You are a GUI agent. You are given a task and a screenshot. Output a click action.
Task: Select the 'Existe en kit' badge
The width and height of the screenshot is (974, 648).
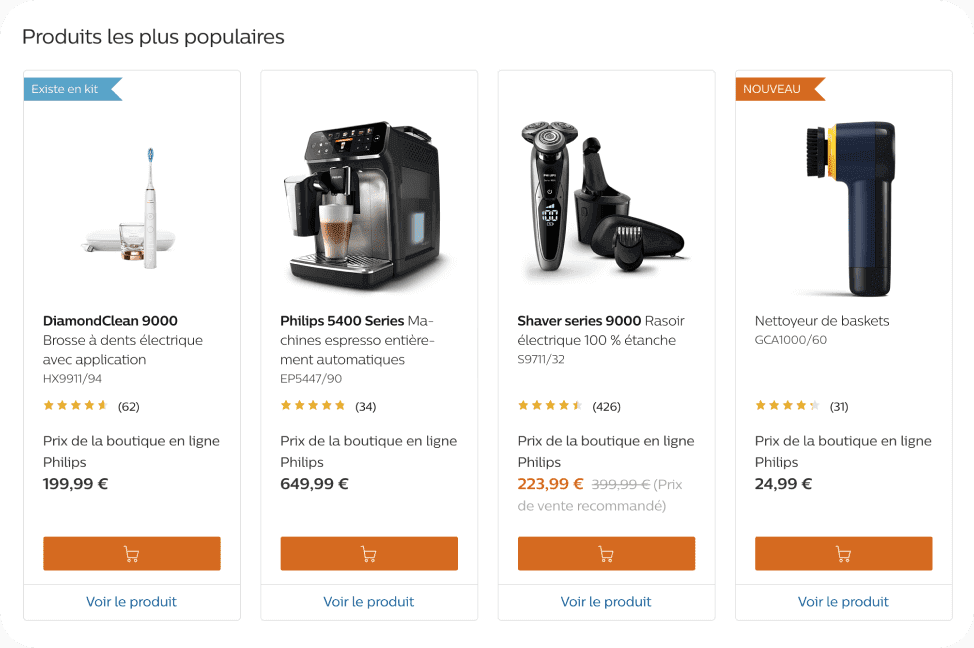coord(65,88)
